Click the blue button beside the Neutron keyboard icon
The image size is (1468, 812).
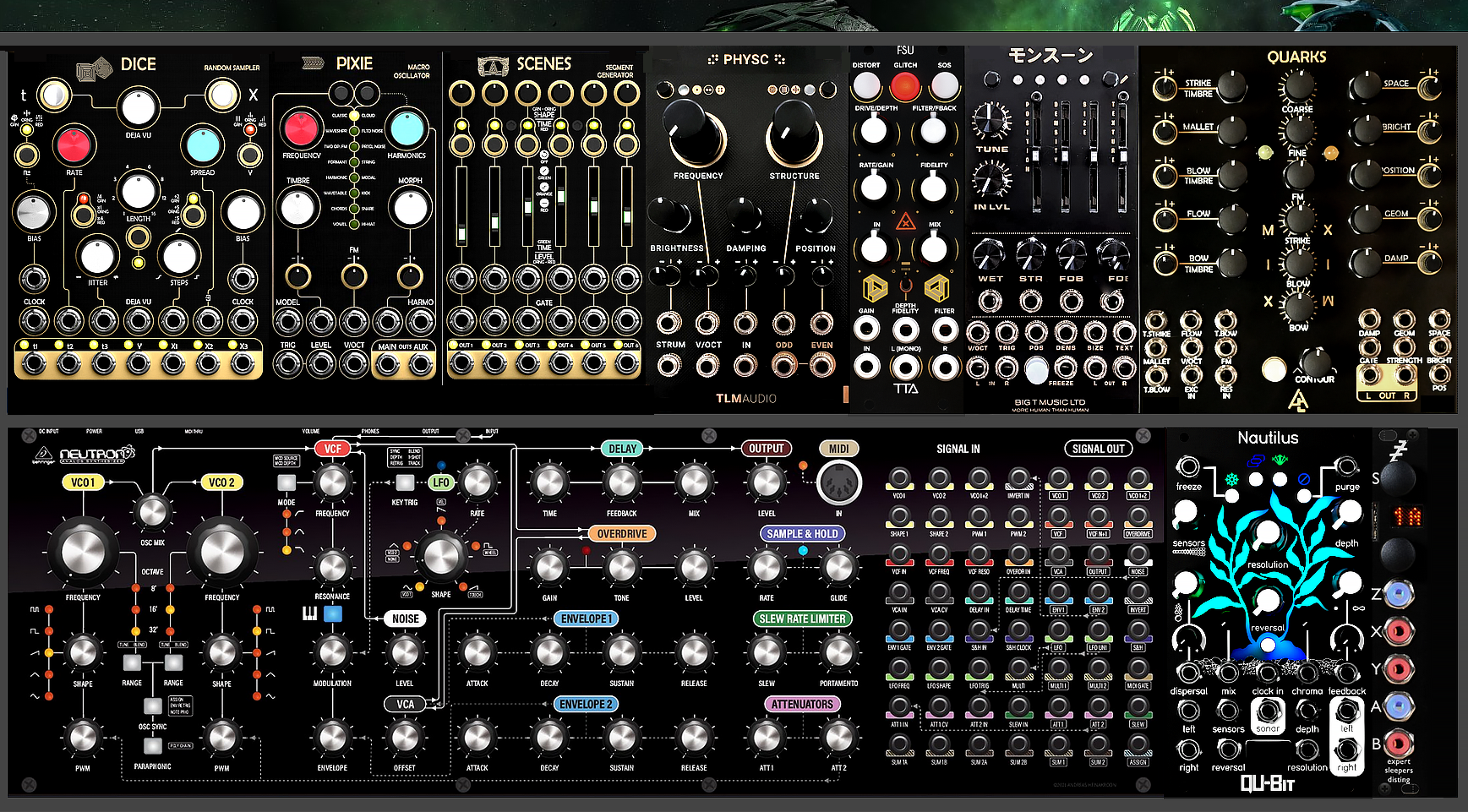tap(333, 614)
